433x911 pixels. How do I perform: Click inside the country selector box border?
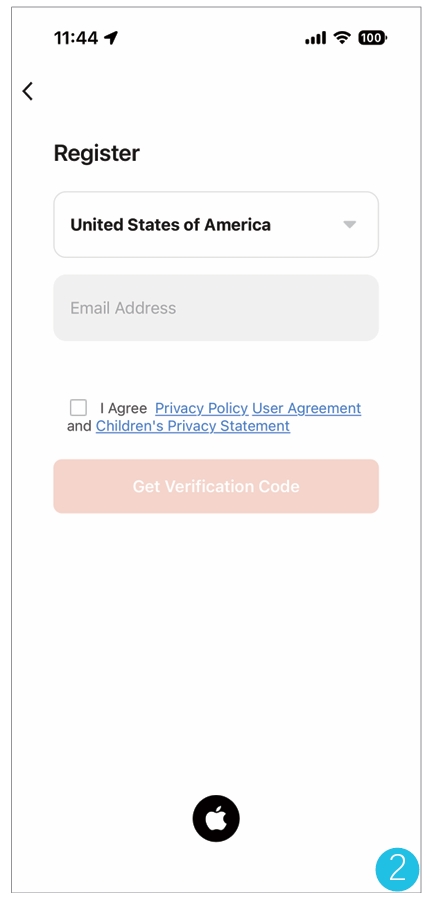coord(216,225)
